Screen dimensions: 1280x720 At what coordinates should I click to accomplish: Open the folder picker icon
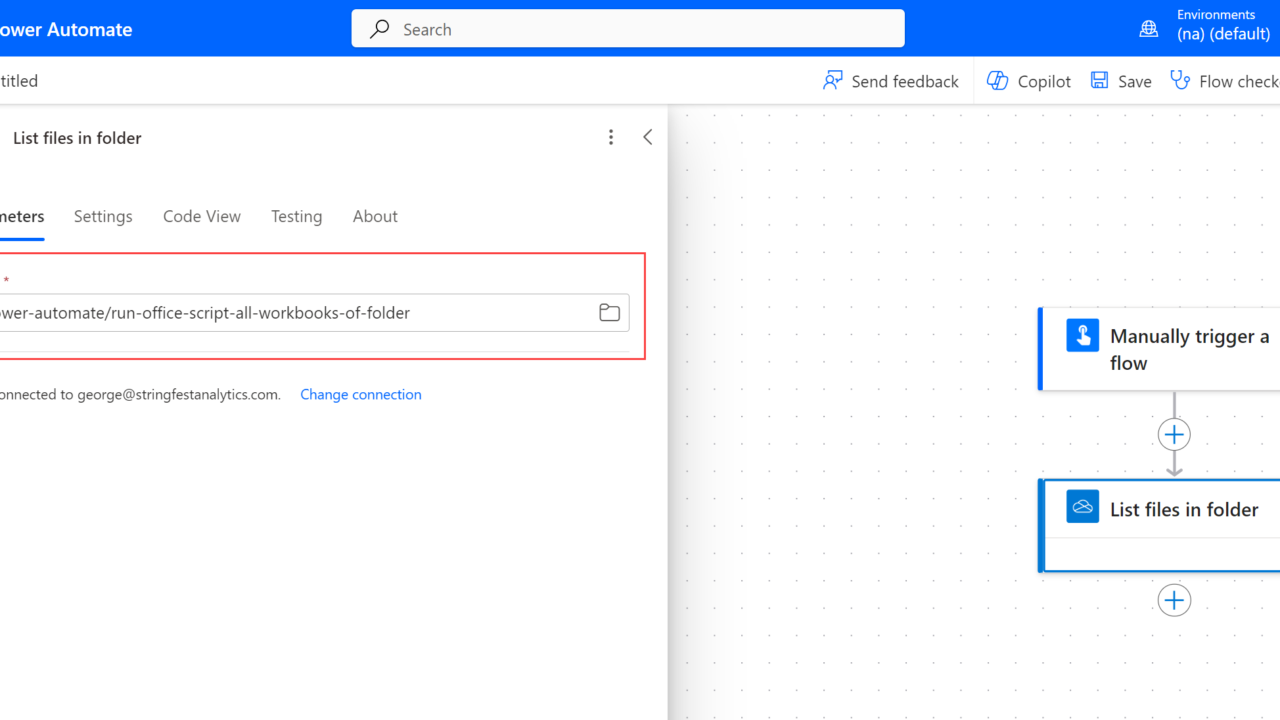609,313
